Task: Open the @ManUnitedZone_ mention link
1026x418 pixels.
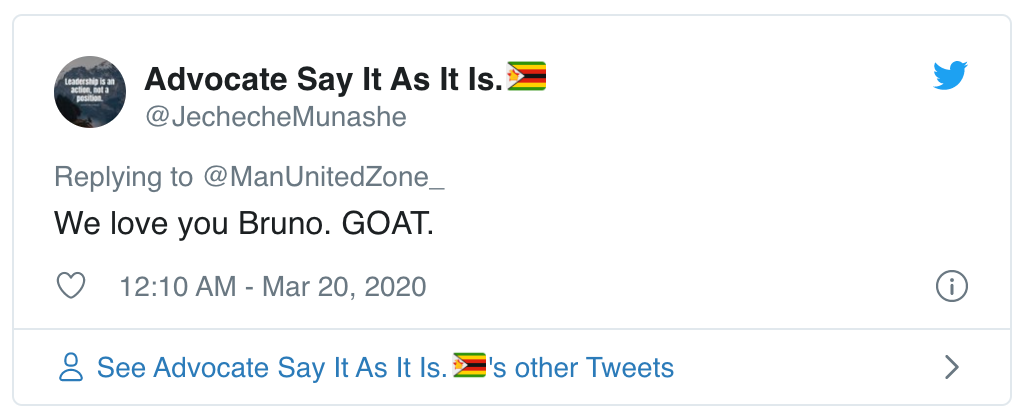Action: [323, 177]
